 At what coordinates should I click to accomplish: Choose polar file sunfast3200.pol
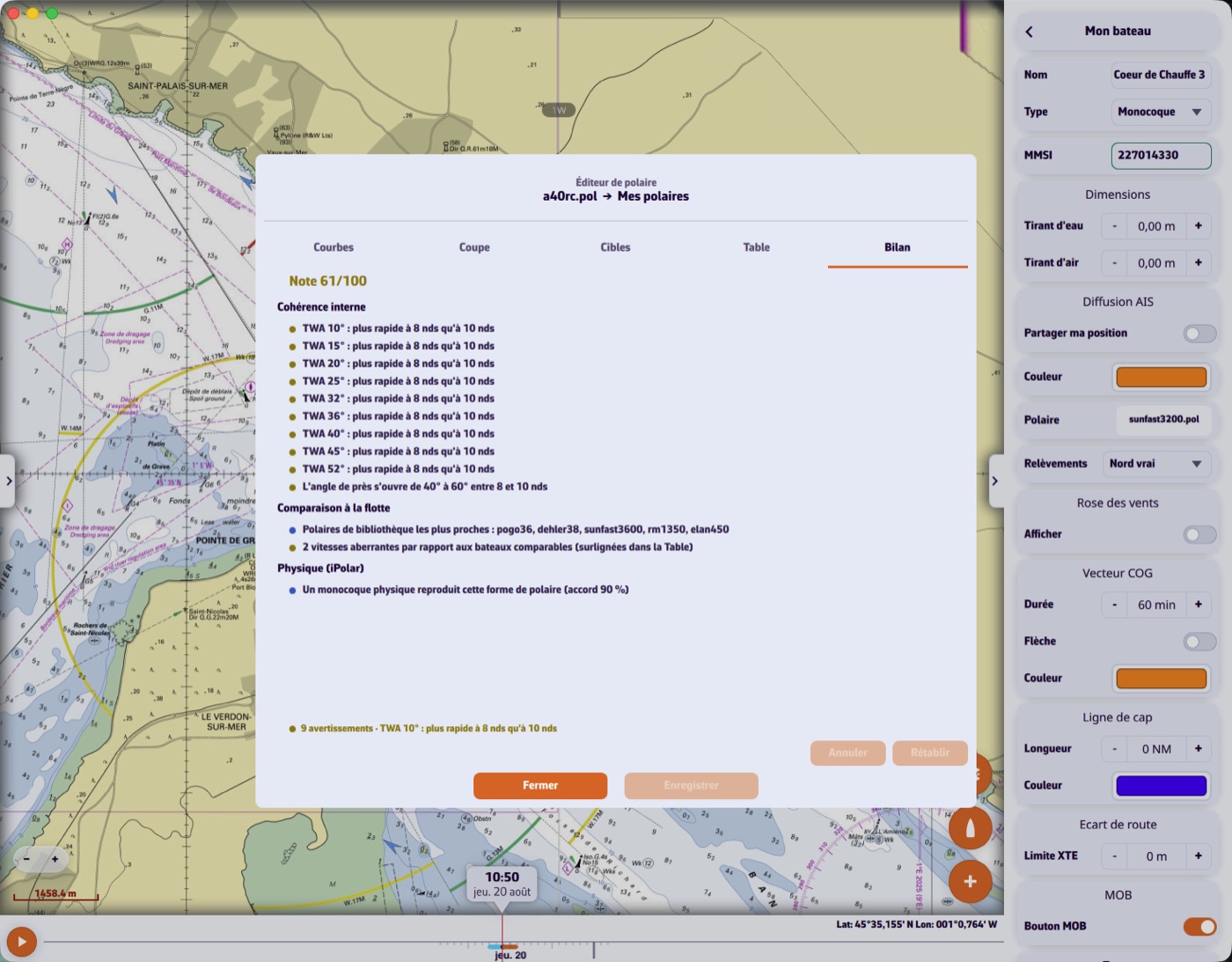click(1163, 420)
